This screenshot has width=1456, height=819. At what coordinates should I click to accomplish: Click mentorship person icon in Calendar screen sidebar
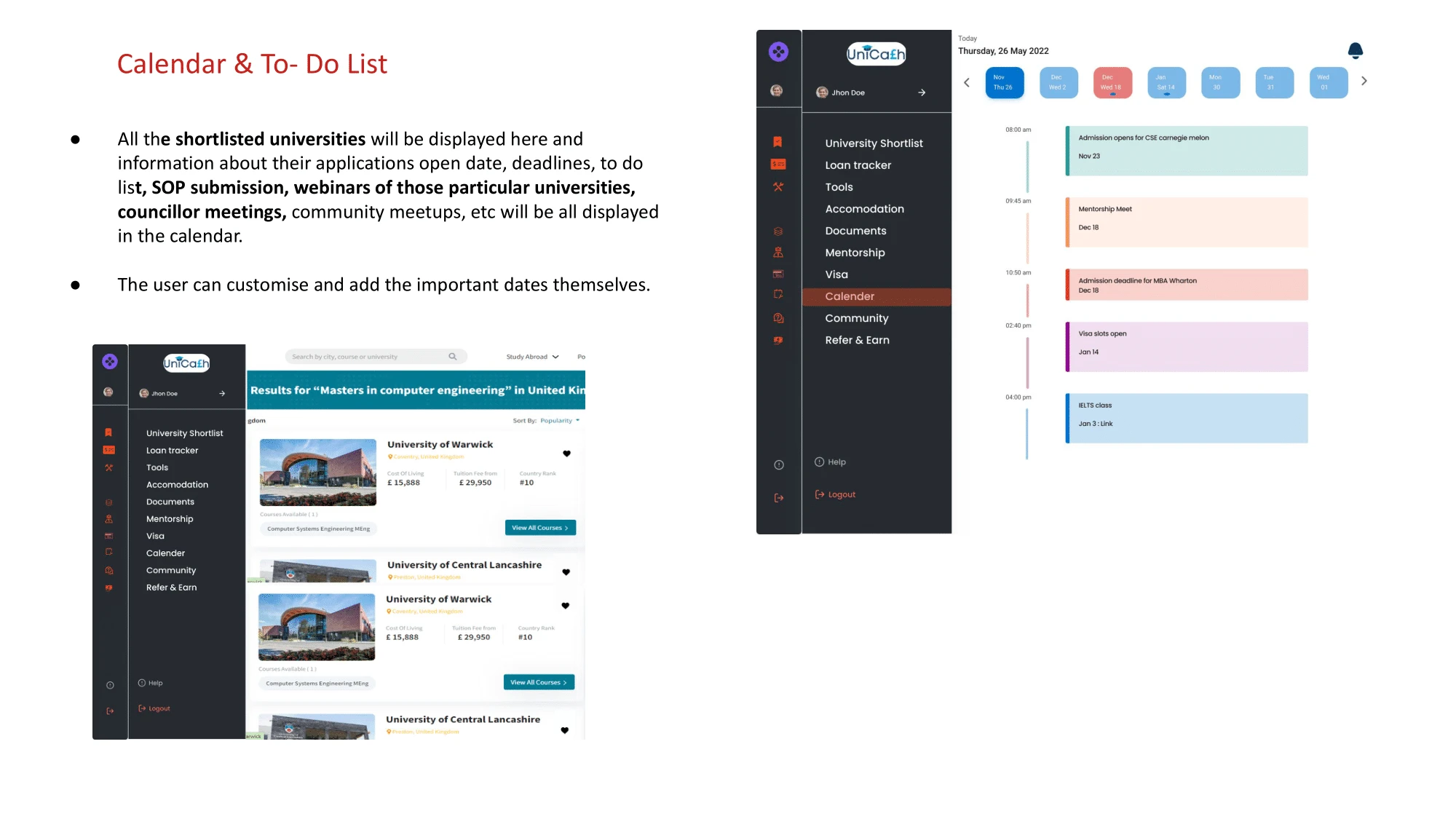click(x=778, y=253)
